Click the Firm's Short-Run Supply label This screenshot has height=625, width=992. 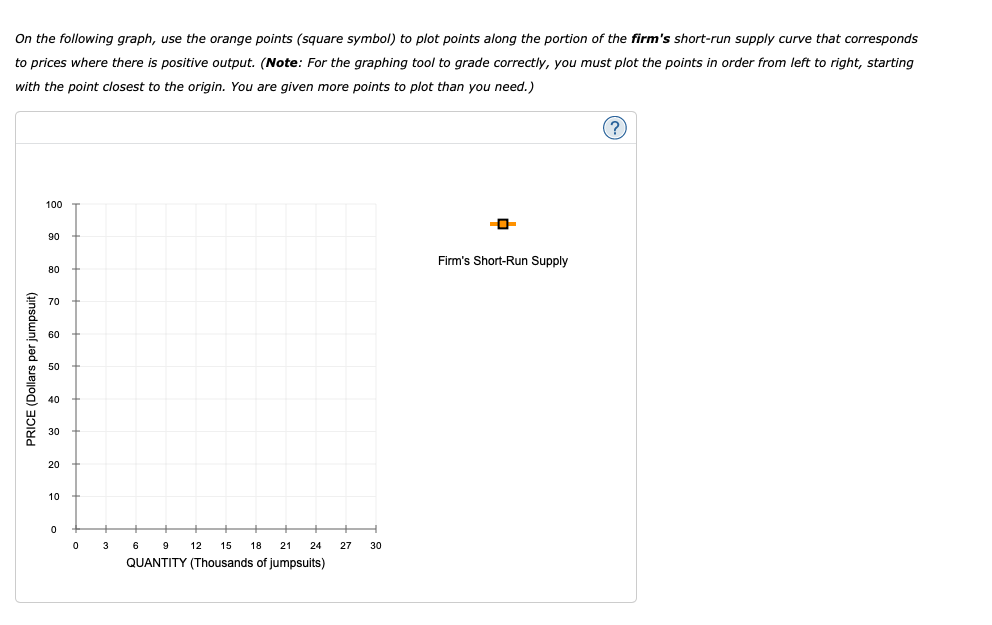pos(502,260)
